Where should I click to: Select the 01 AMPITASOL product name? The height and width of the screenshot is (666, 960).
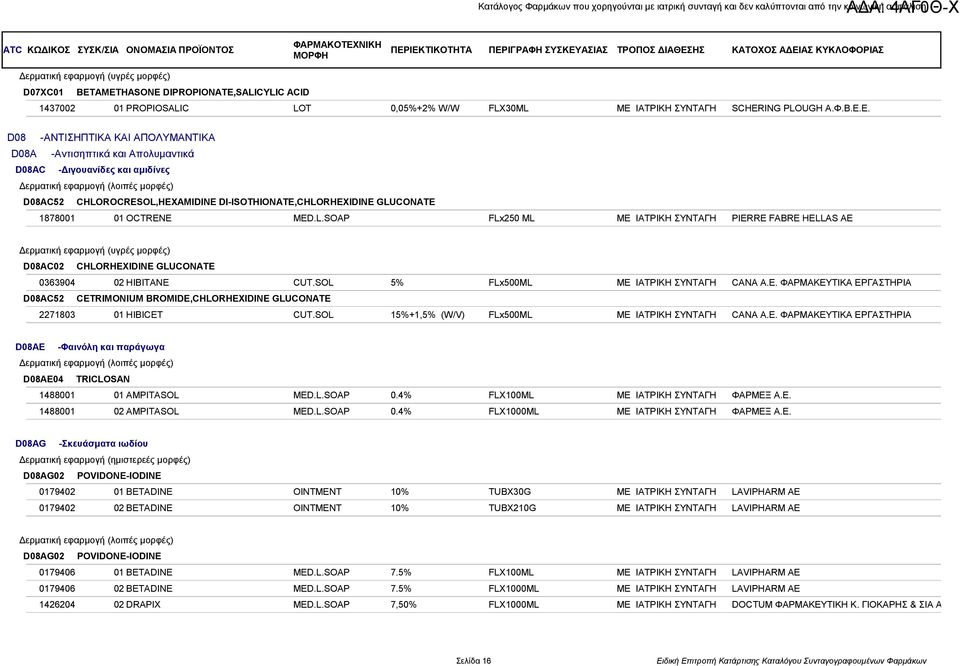[146, 395]
